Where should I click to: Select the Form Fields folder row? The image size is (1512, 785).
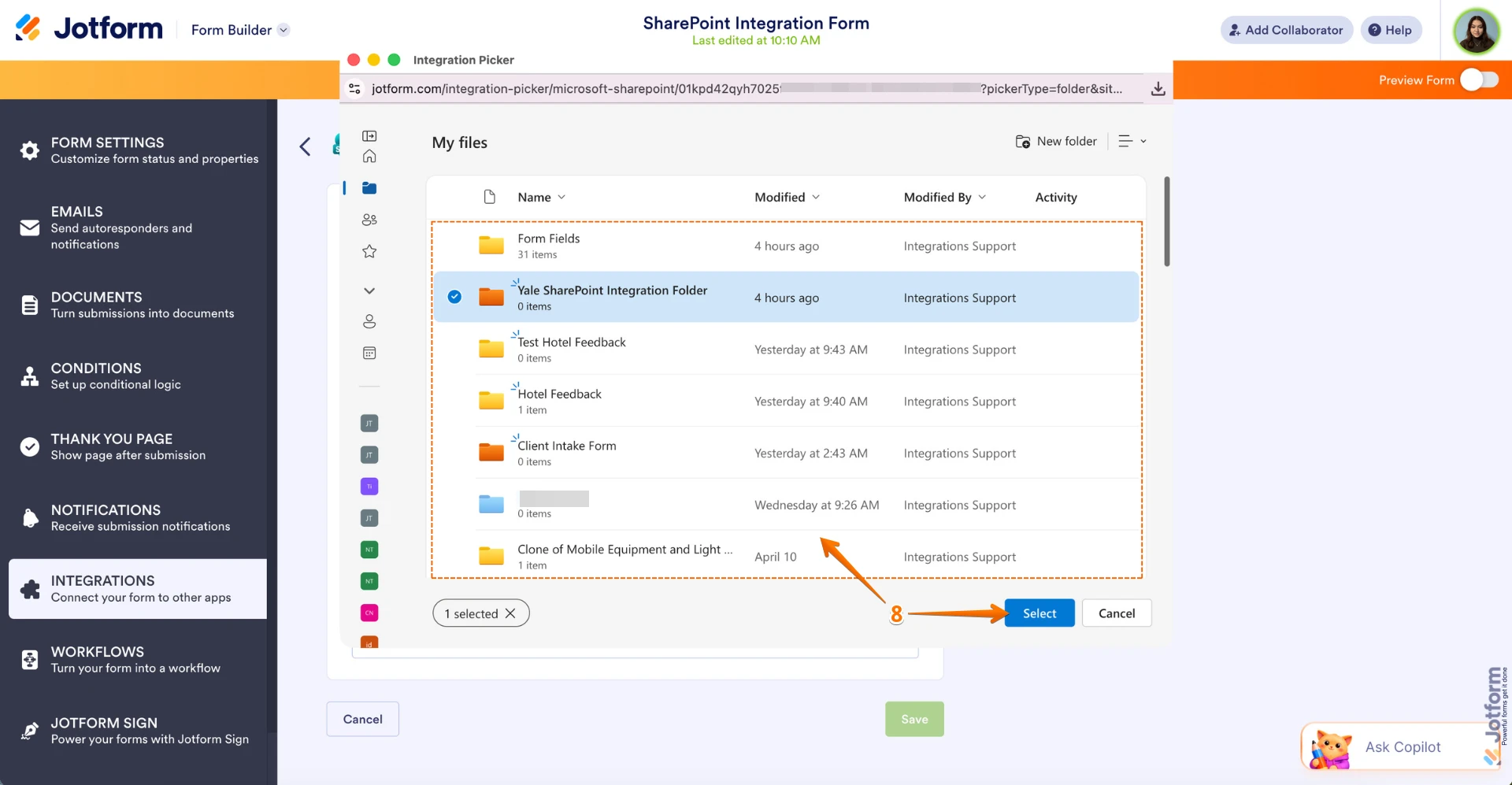point(786,246)
